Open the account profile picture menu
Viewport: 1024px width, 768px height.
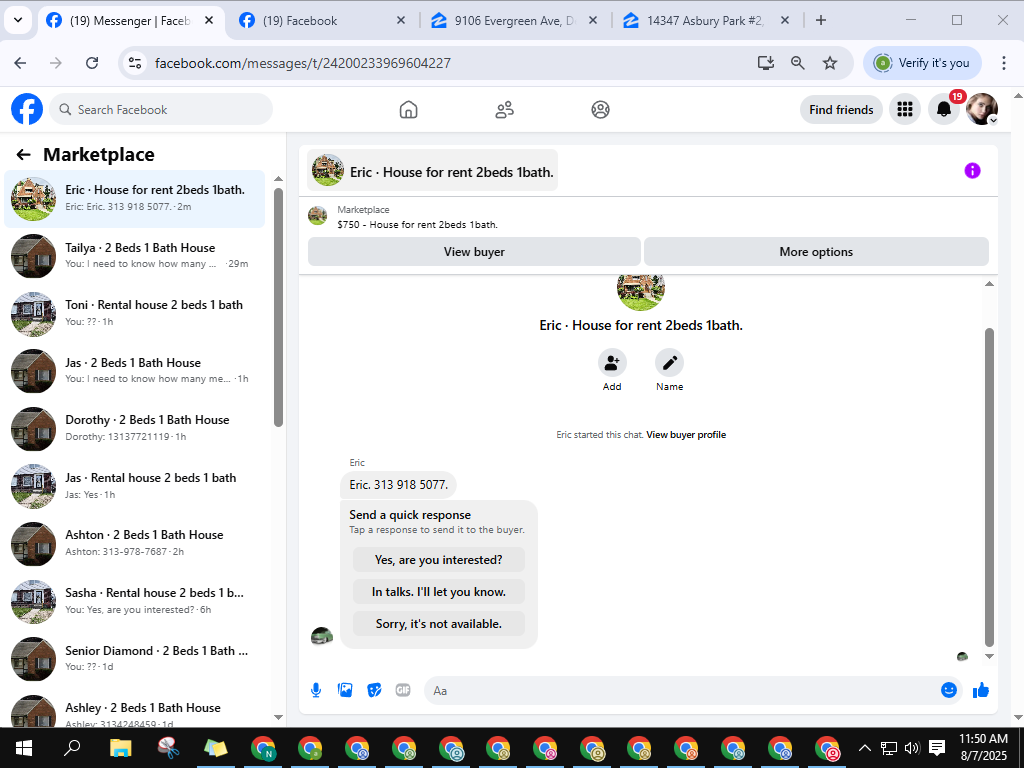(x=982, y=109)
